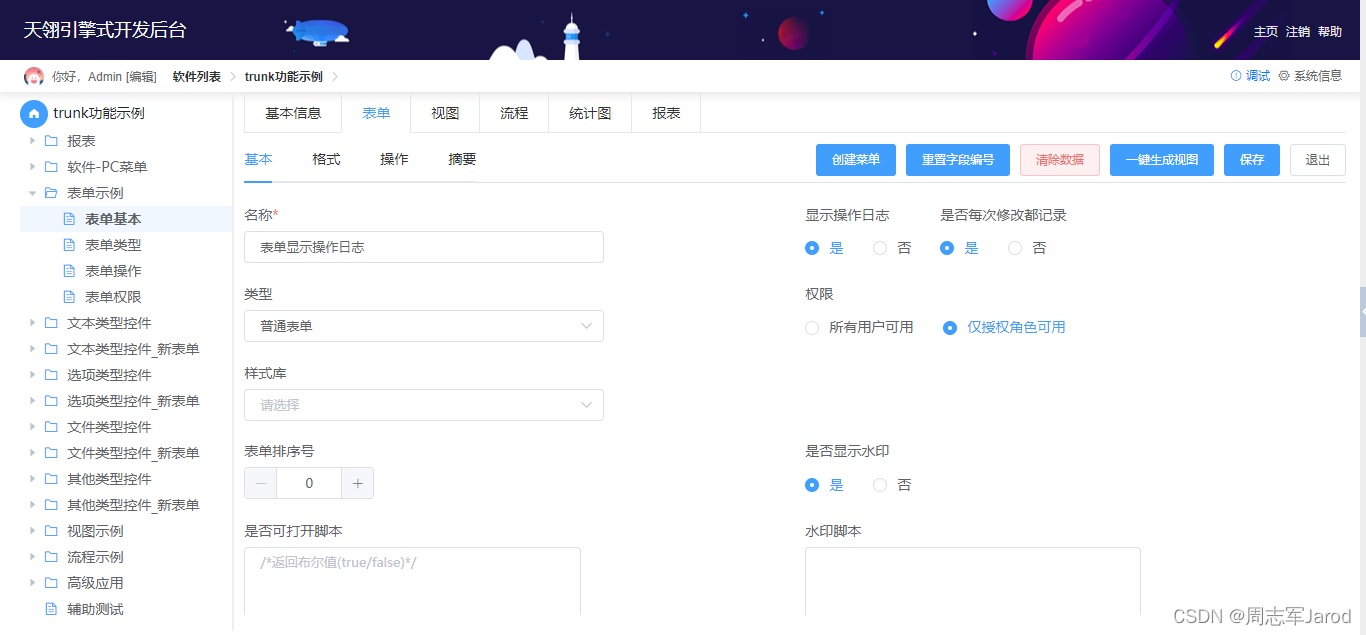This screenshot has height=635, width=1366.
Task: Choose 所有用户可用 permission
Action: 812,328
